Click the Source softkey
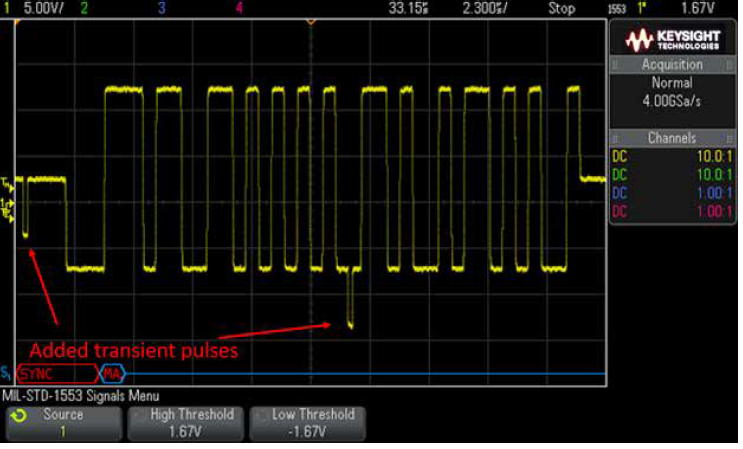 pyautogui.click(x=63, y=423)
